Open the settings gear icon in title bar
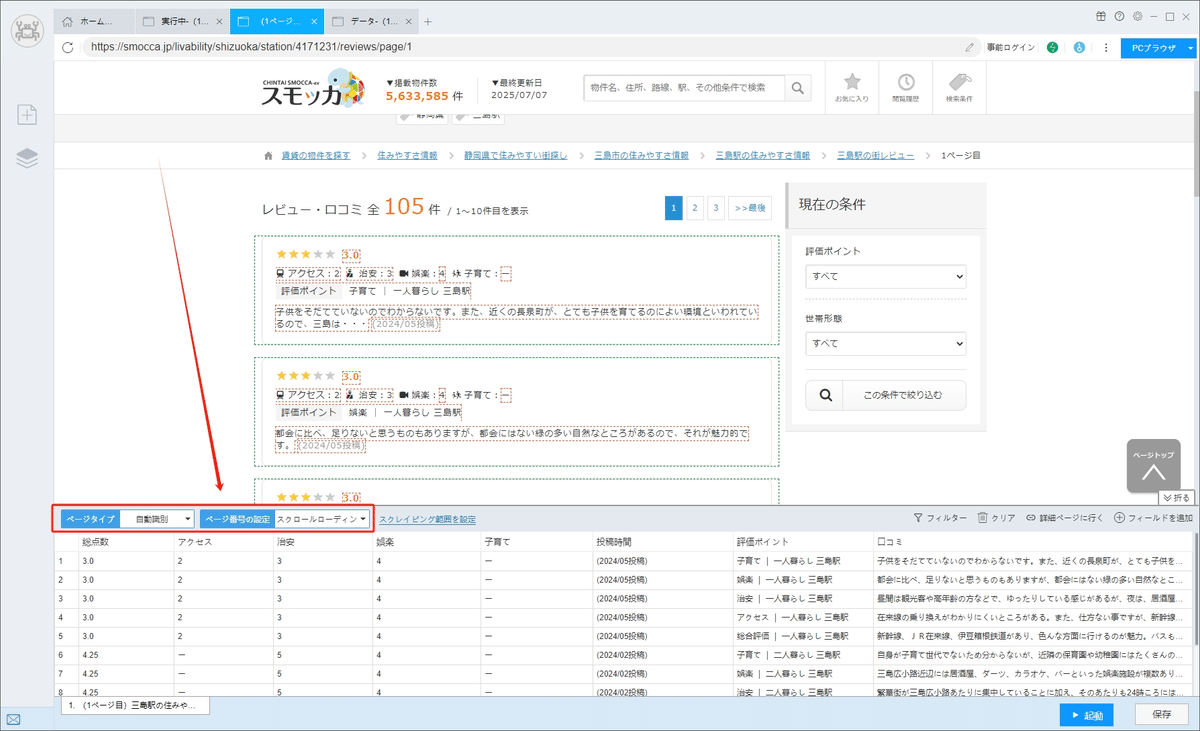 click(x=1138, y=16)
